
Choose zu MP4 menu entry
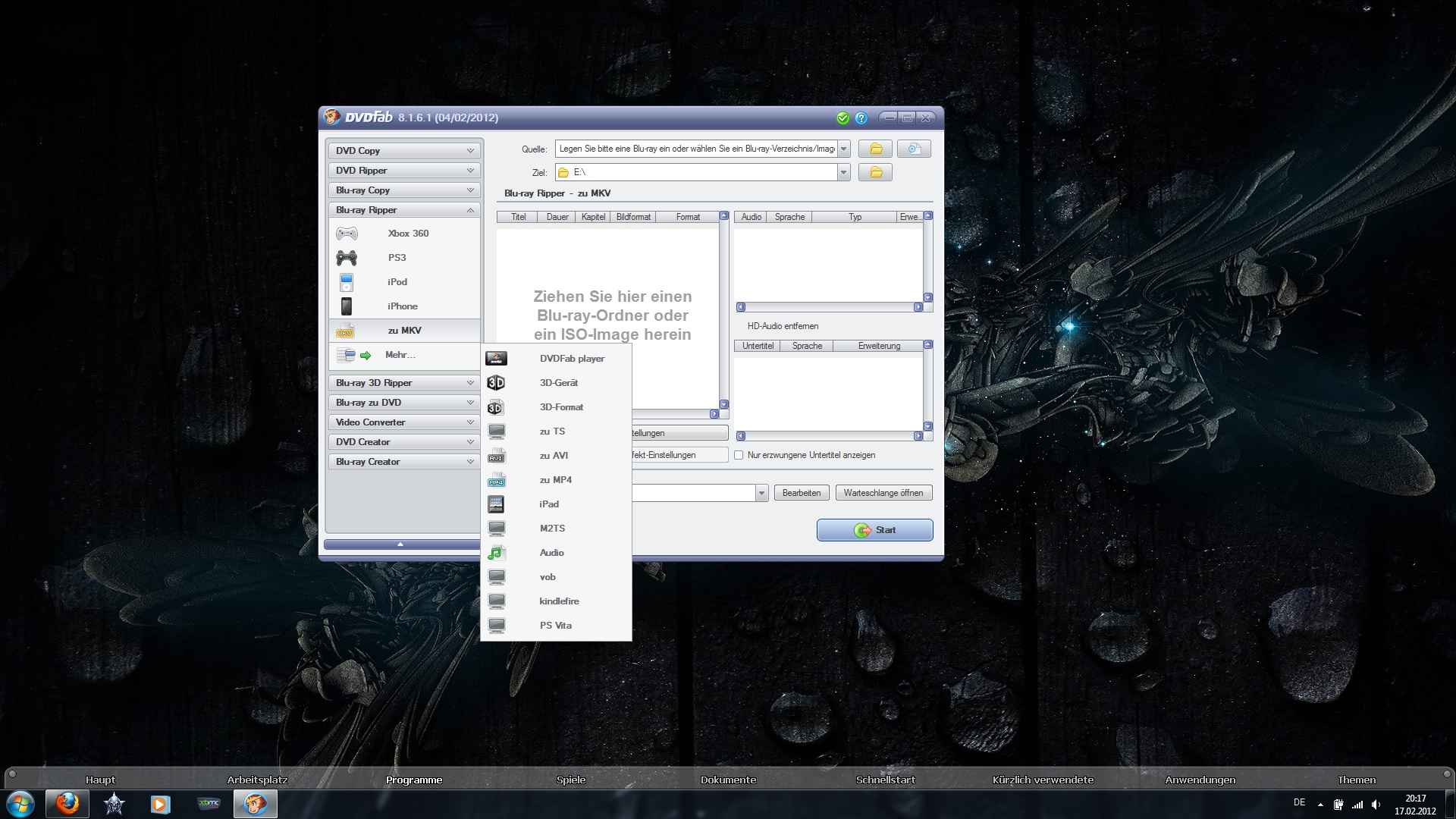[x=556, y=480]
